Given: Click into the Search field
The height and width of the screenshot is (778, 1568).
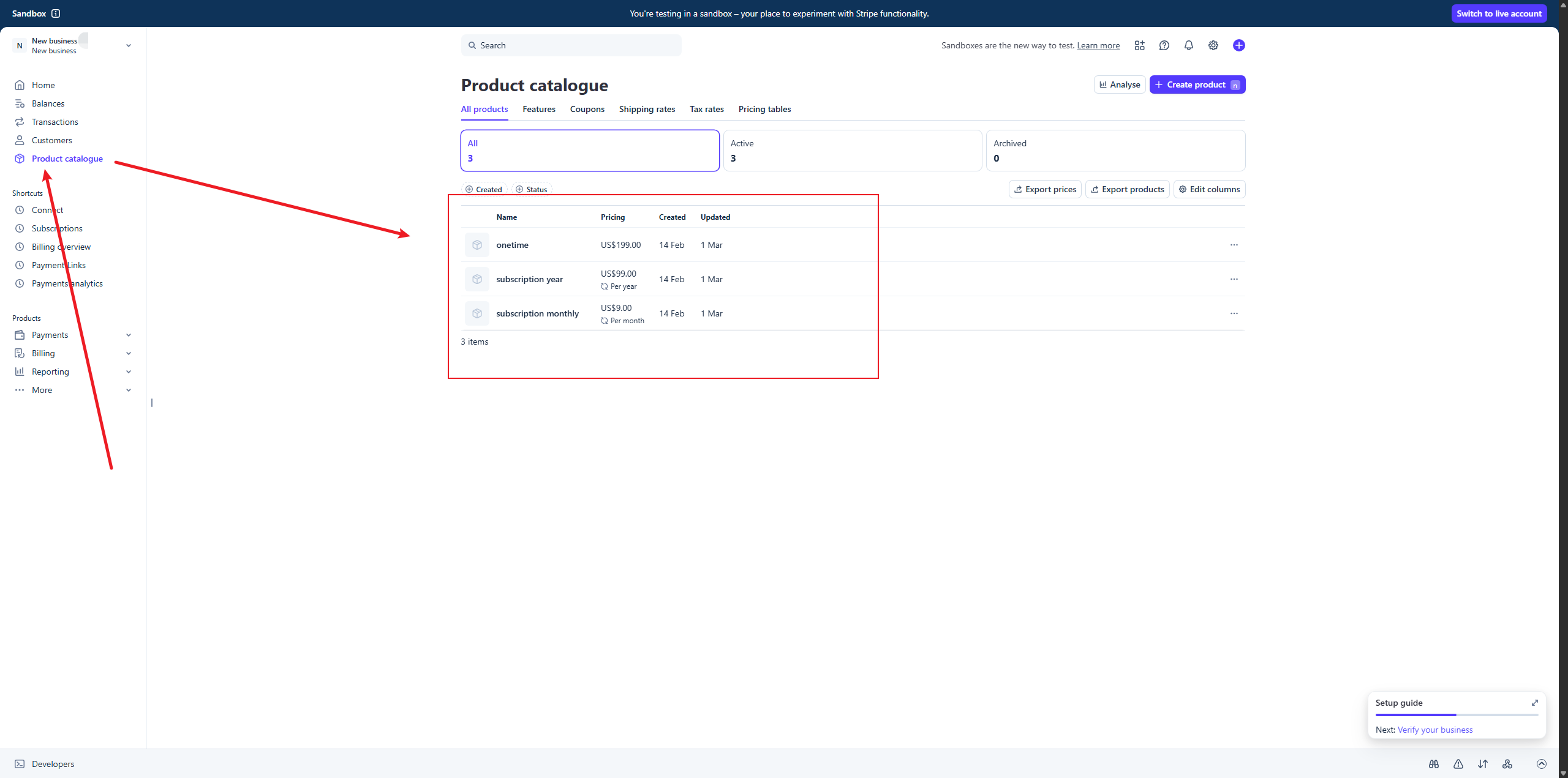Looking at the screenshot, I should pyautogui.click(x=571, y=45).
